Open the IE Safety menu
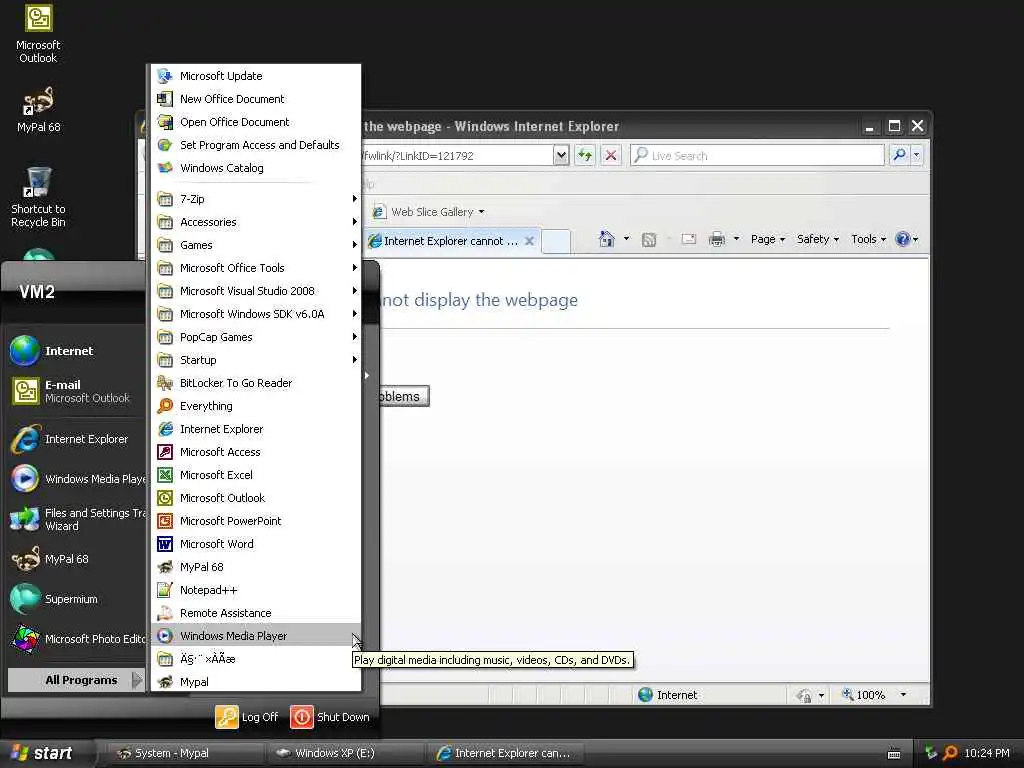This screenshot has height=768, width=1024. tap(818, 239)
